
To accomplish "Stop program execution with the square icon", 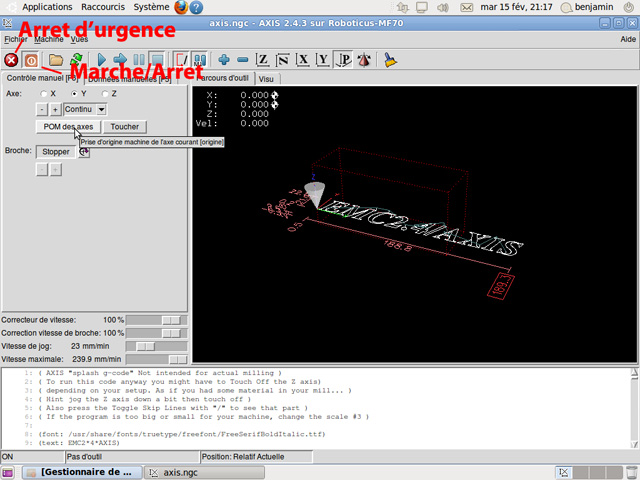I will 157,60.
